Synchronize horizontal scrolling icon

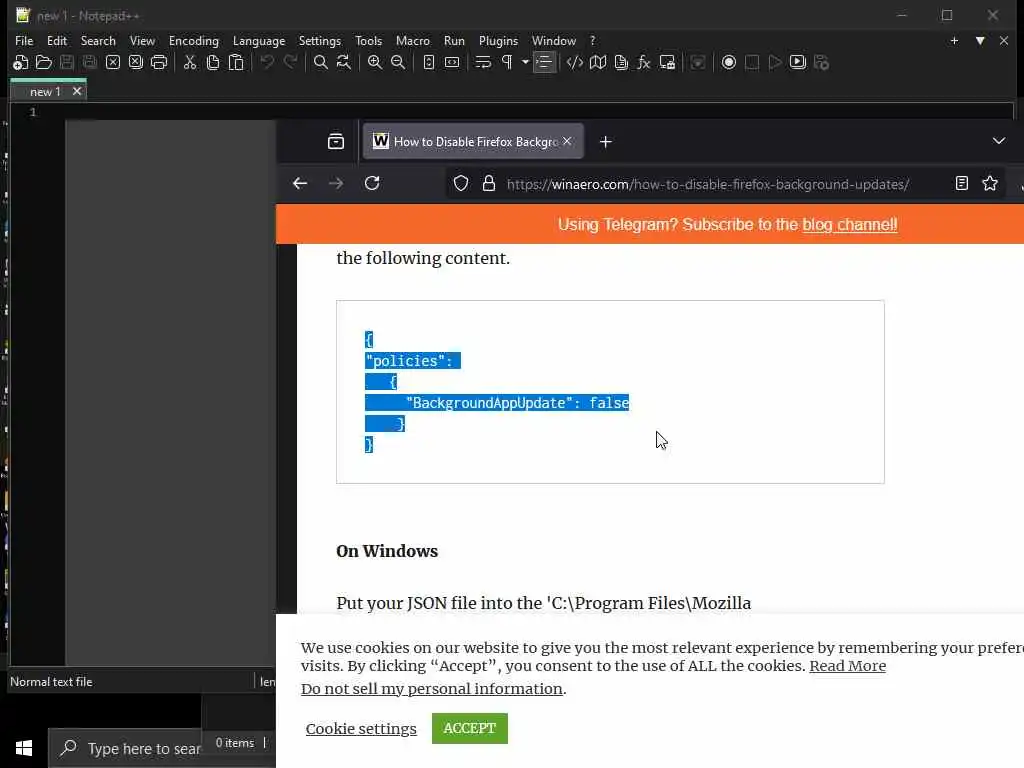(x=452, y=63)
